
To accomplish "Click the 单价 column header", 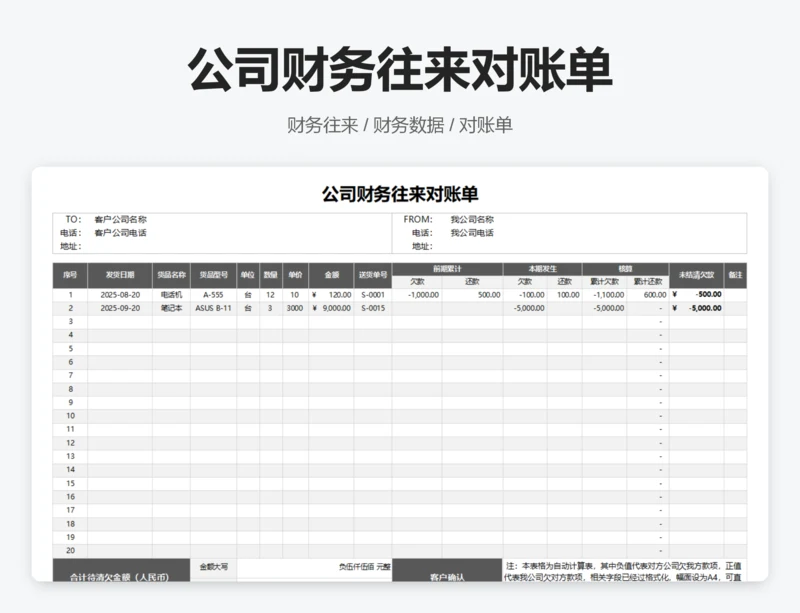I will point(295,275).
